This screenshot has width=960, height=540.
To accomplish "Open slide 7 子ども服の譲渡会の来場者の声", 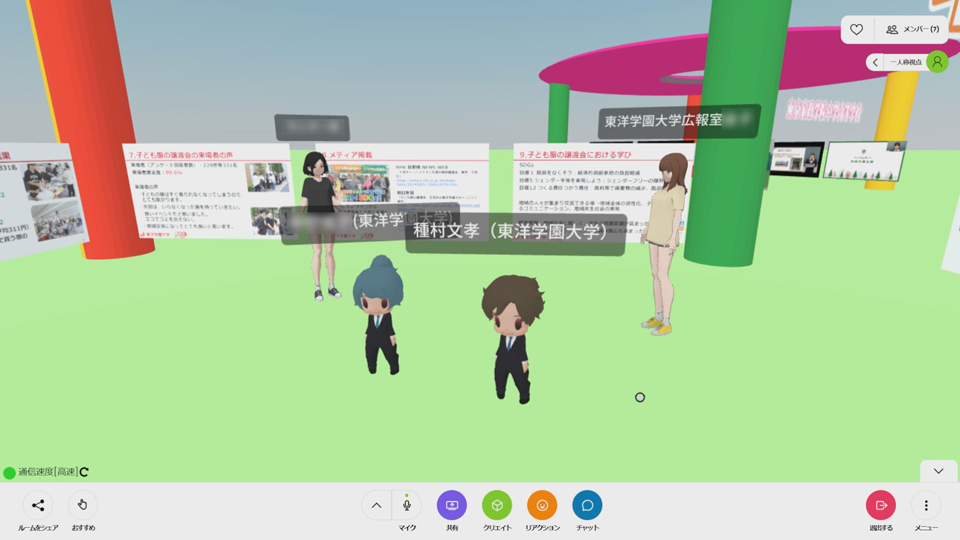I will pos(208,190).
